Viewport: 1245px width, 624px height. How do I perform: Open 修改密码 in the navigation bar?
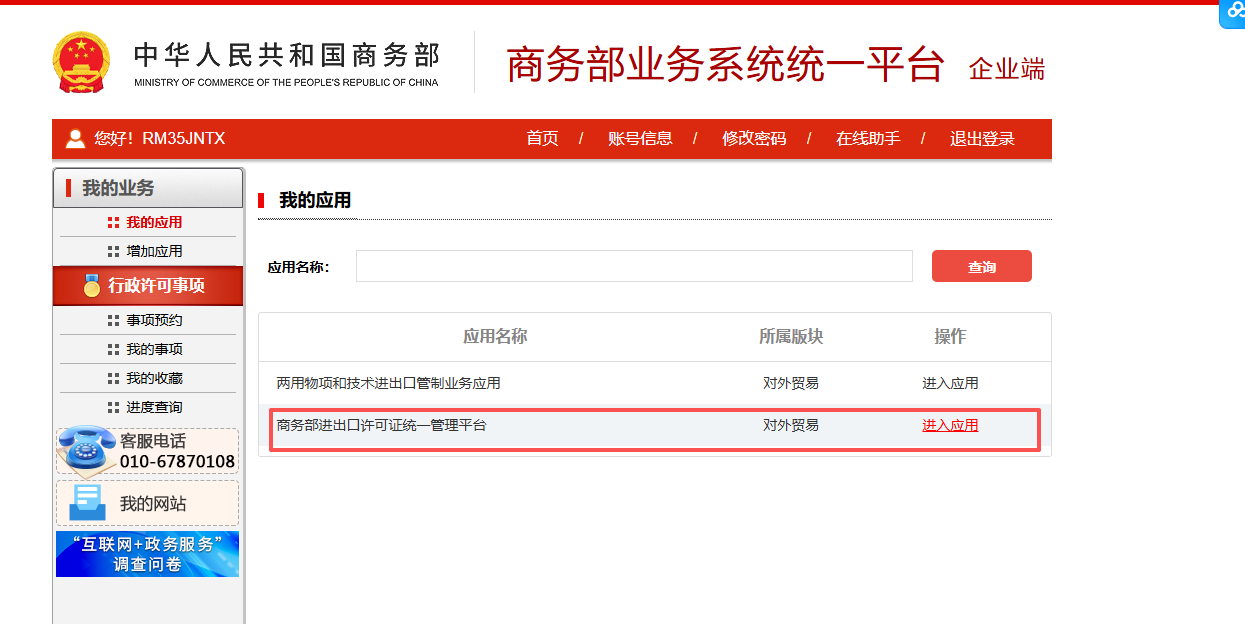tap(754, 139)
